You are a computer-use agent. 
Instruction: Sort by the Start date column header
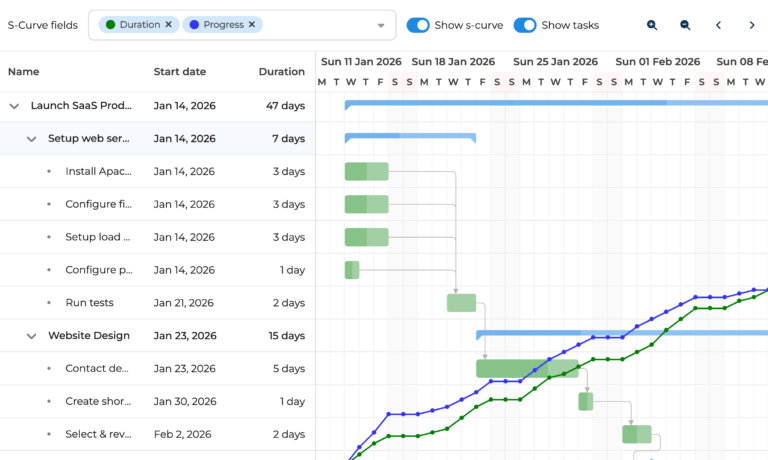pyautogui.click(x=180, y=72)
